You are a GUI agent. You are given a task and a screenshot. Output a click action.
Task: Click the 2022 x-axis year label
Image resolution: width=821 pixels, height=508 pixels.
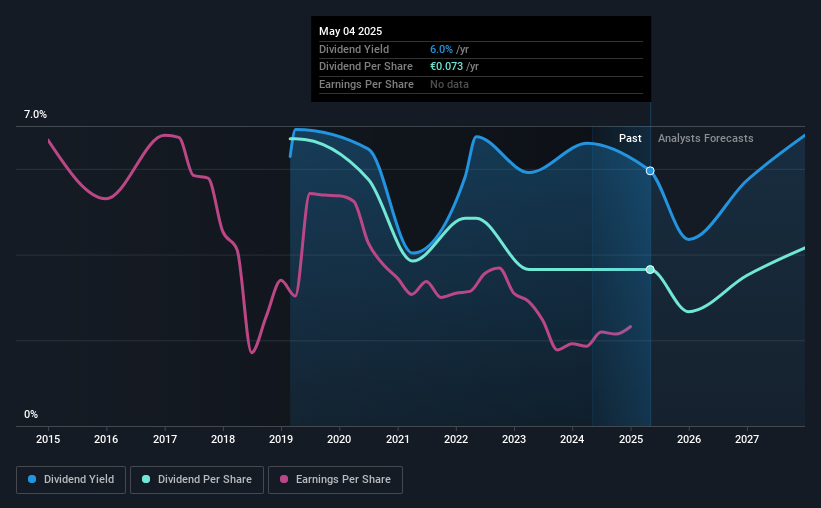[456, 439]
